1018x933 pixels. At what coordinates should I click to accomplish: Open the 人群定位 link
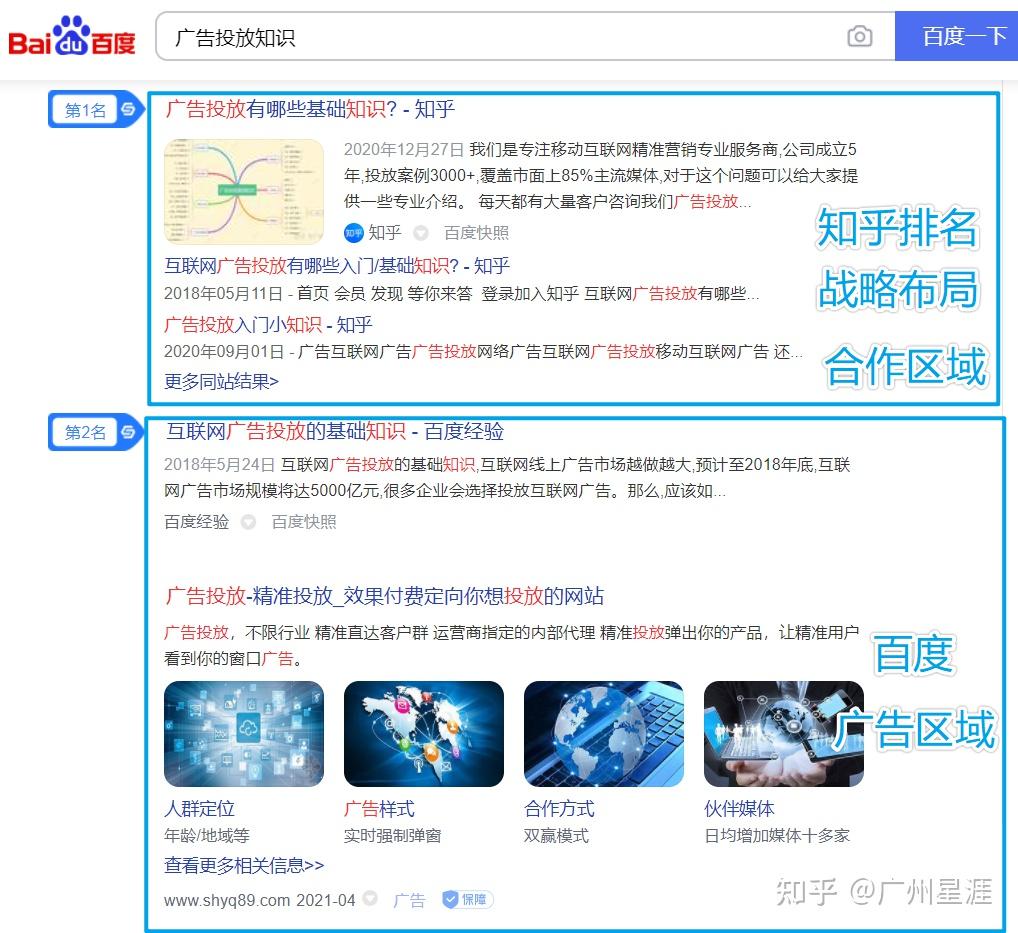(x=199, y=808)
